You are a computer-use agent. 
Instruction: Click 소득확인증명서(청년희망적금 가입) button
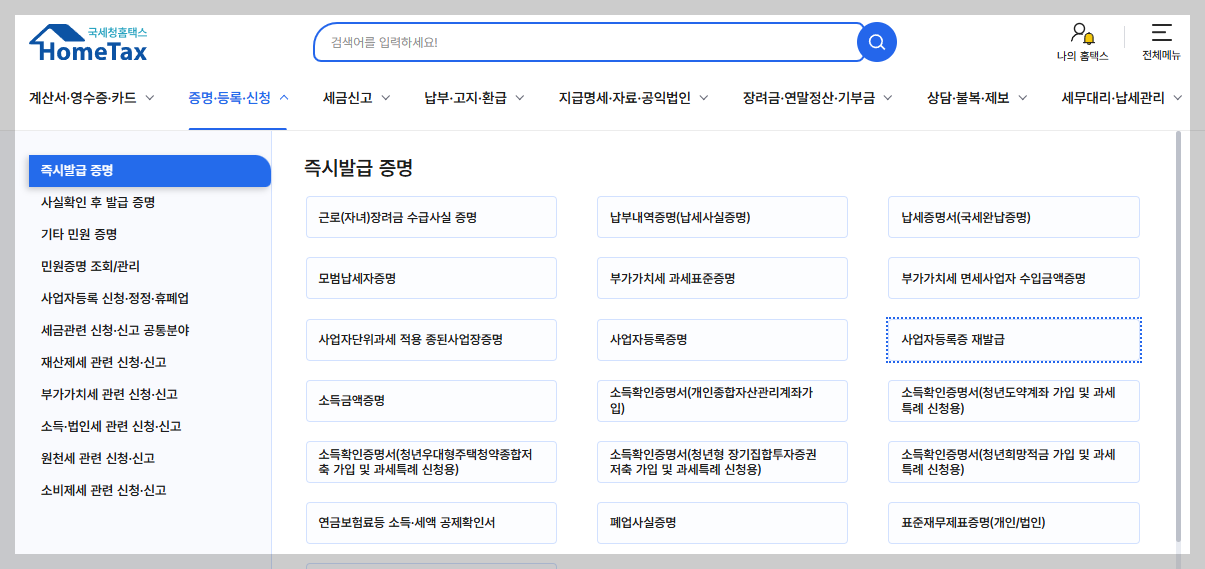pyautogui.click(x=1014, y=462)
